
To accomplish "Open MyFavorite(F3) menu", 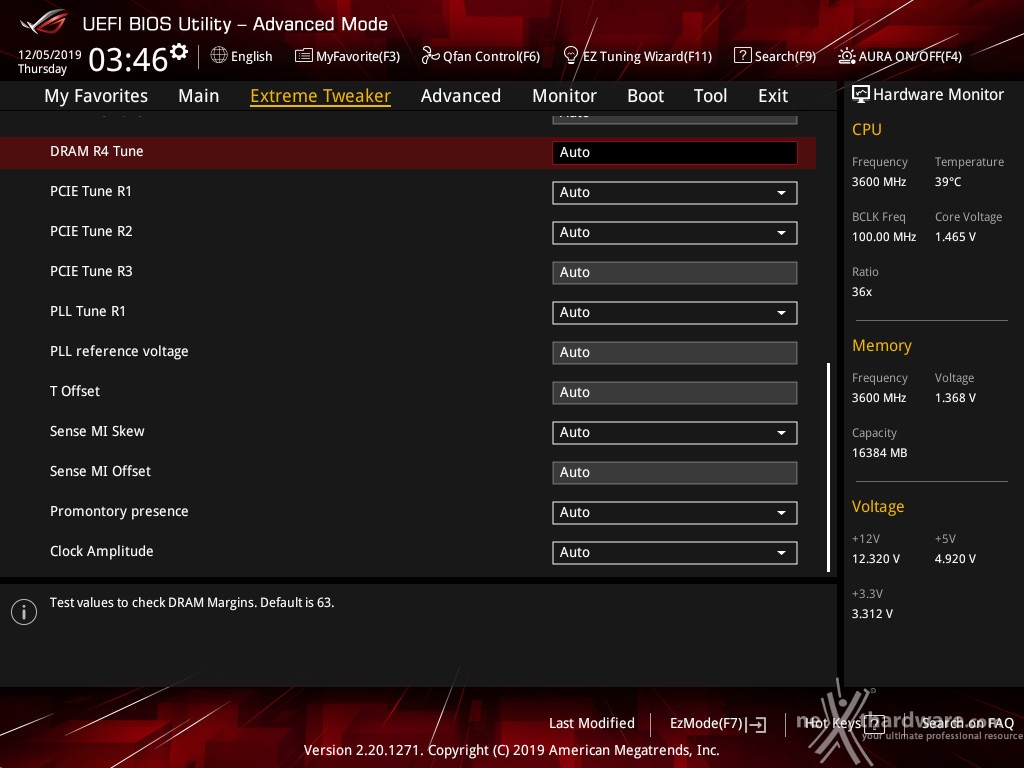I will coord(358,56).
